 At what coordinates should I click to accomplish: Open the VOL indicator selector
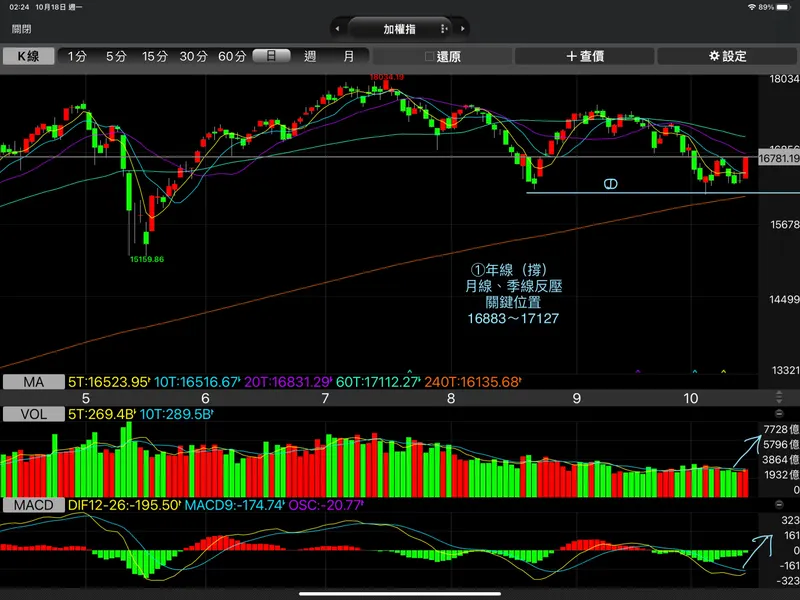tap(34, 414)
